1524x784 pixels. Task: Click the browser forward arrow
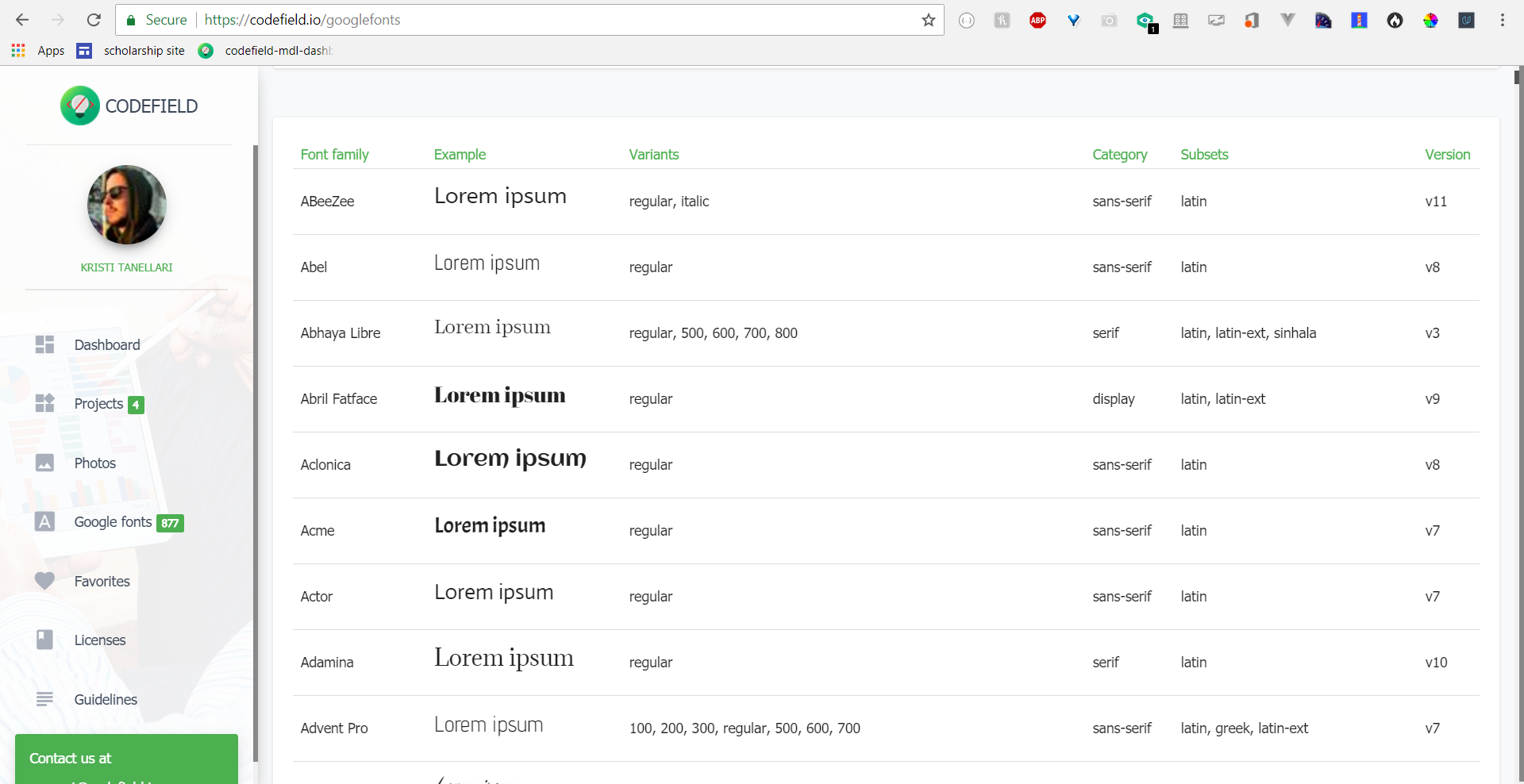pyautogui.click(x=58, y=20)
